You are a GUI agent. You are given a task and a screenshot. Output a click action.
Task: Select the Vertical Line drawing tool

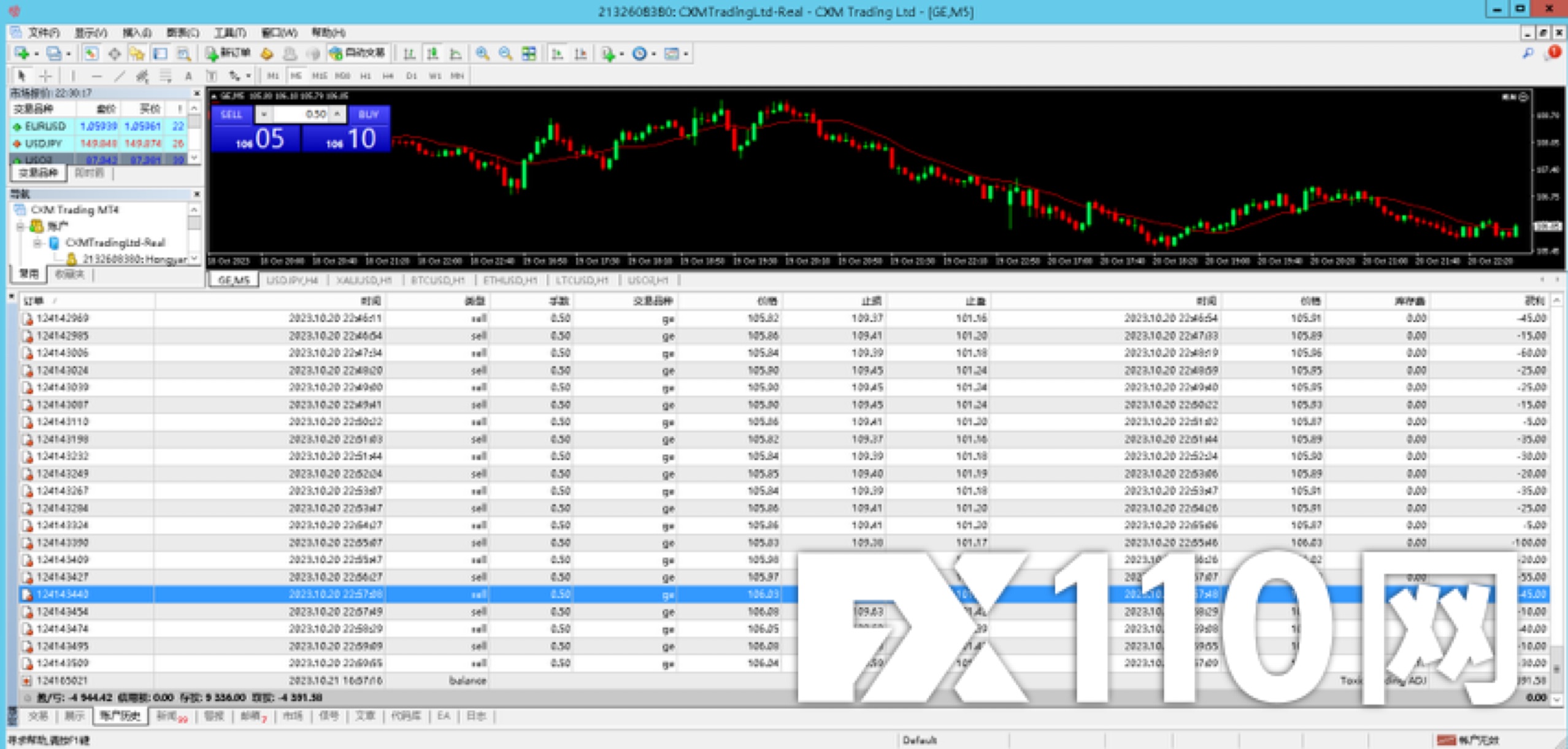click(x=73, y=76)
